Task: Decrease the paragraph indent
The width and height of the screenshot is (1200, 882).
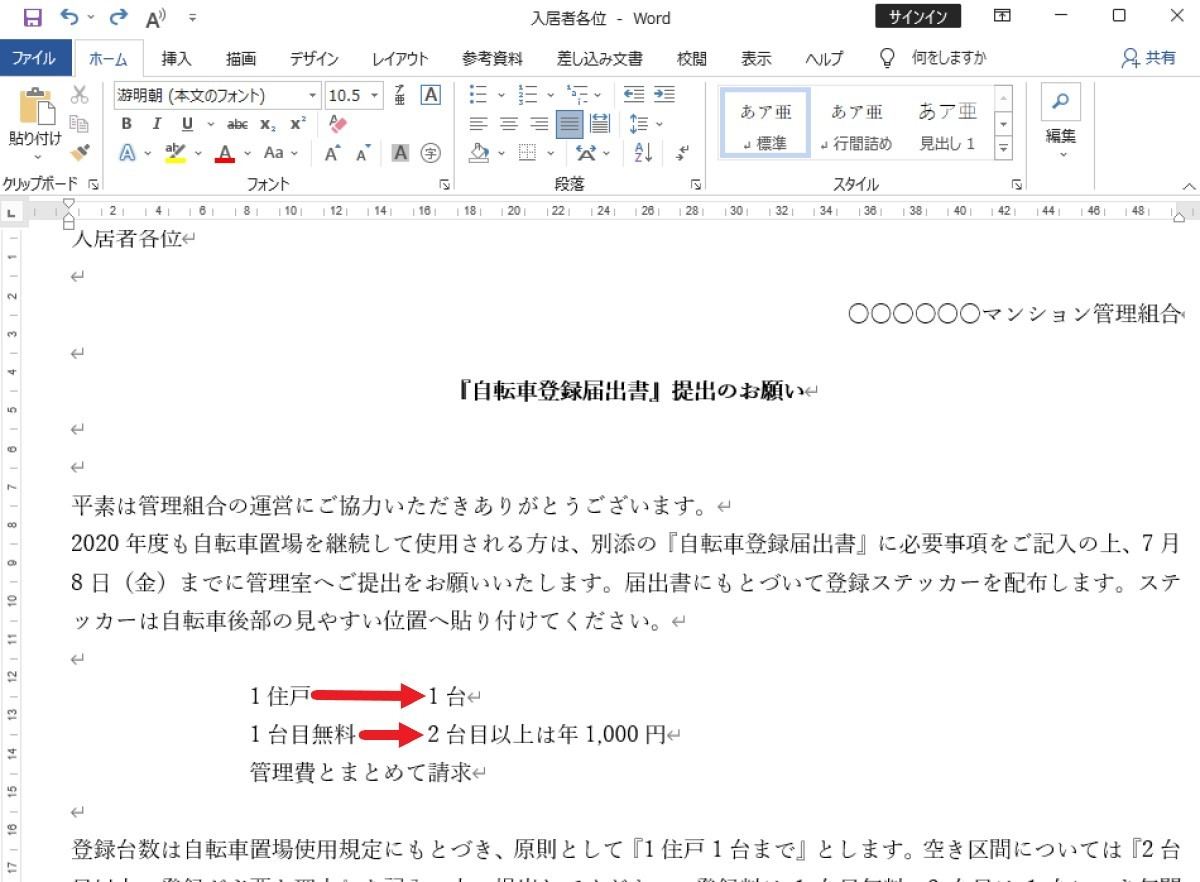Action: pyautogui.click(x=633, y=95)
